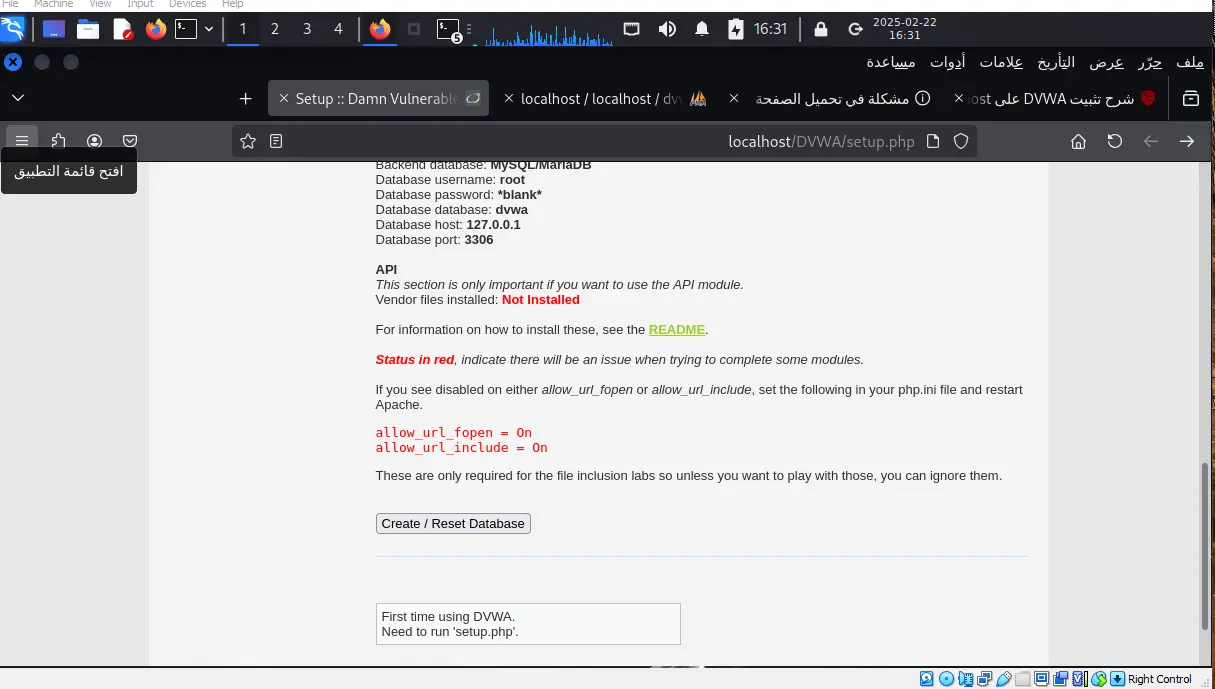Screen dimensions: 1215x689
Task: Open the عرض menu in Firefox
Action: 1106,62
